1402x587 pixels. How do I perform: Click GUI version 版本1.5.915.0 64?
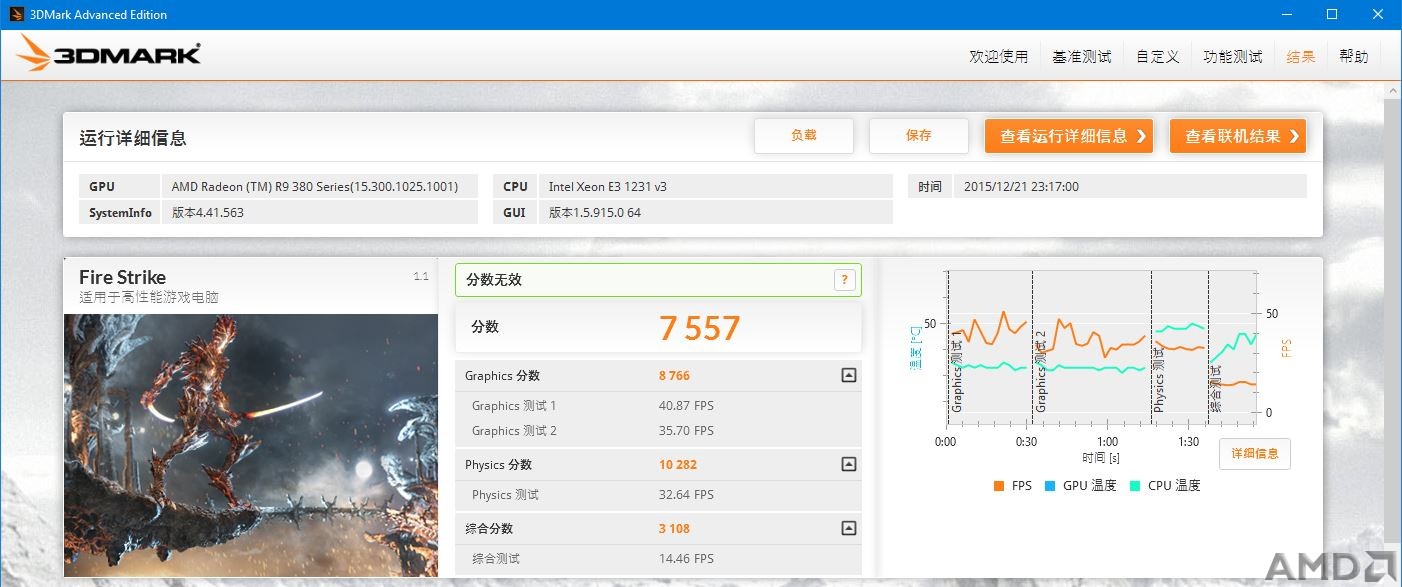point(595,213)
